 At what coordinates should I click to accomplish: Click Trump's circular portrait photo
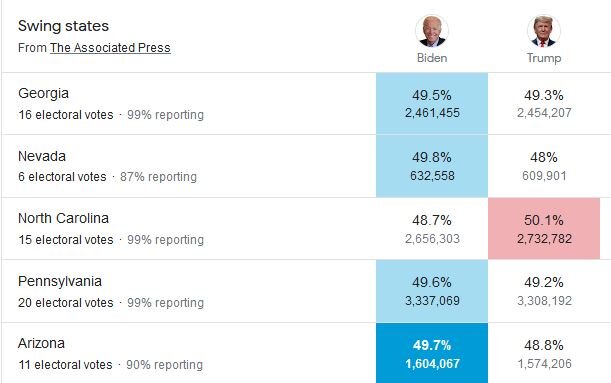(544, 31)
